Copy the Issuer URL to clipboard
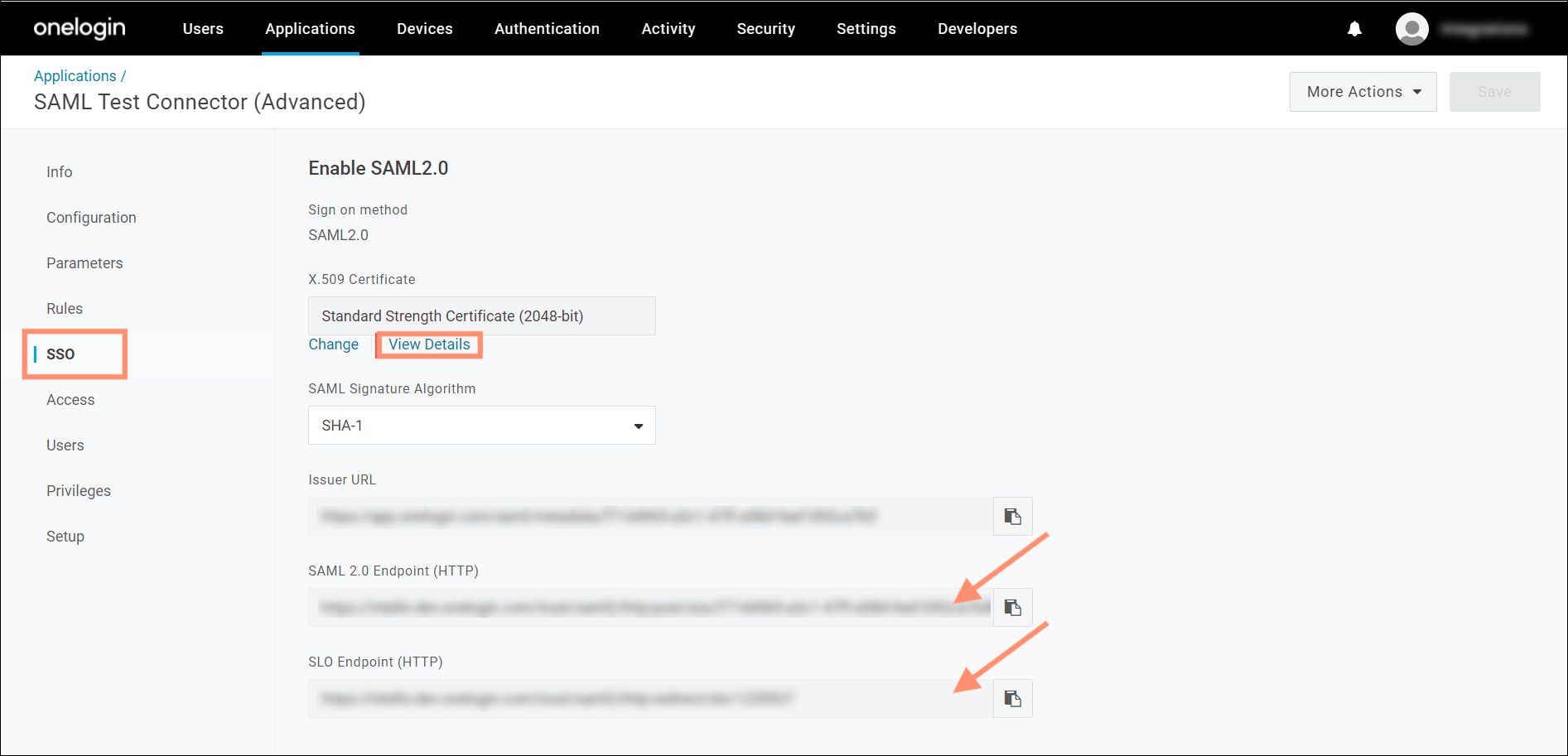The image size is (1568, 756). (1012, 517)
